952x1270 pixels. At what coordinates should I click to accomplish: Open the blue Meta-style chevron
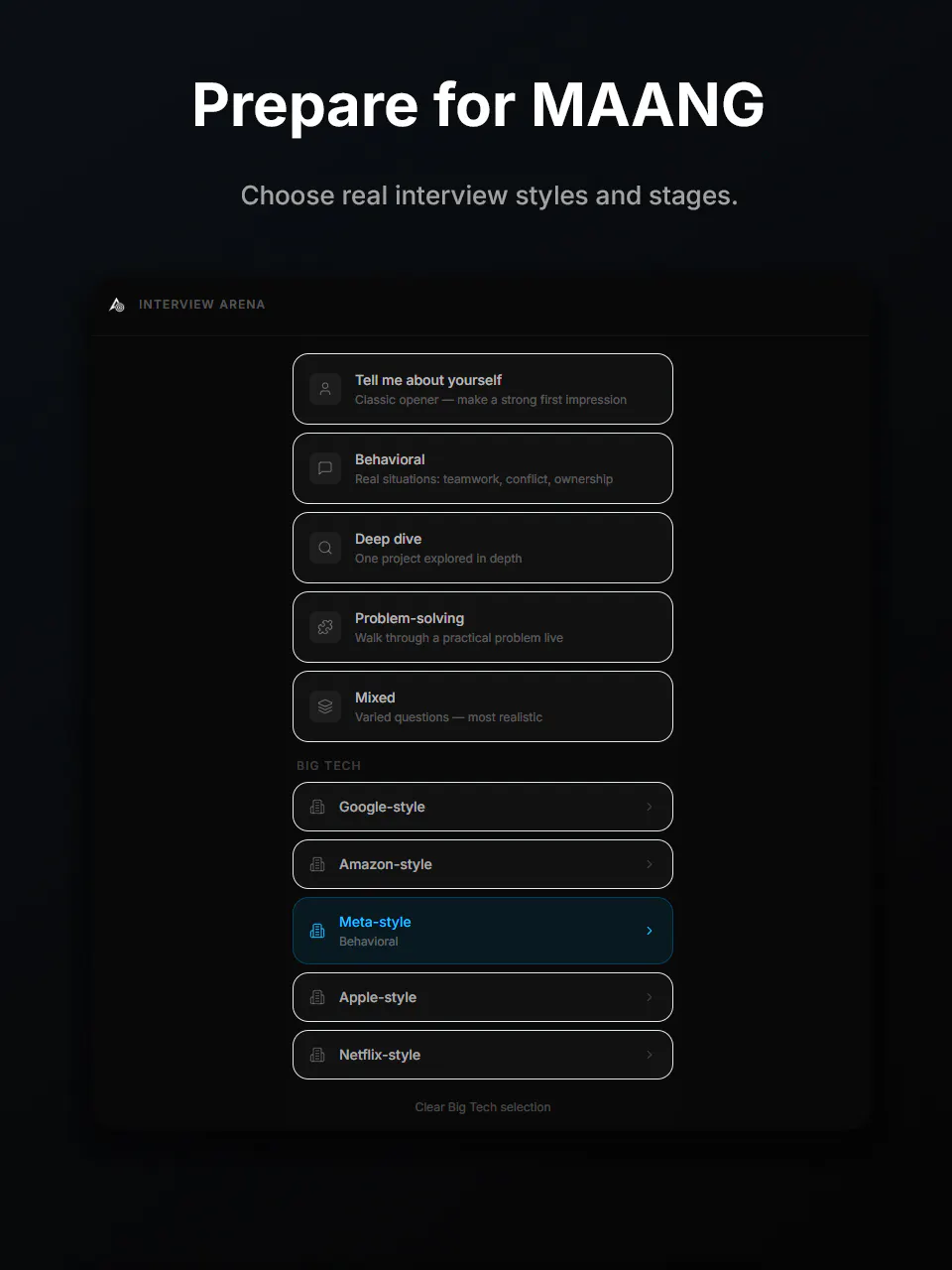[x=650, y=931]
